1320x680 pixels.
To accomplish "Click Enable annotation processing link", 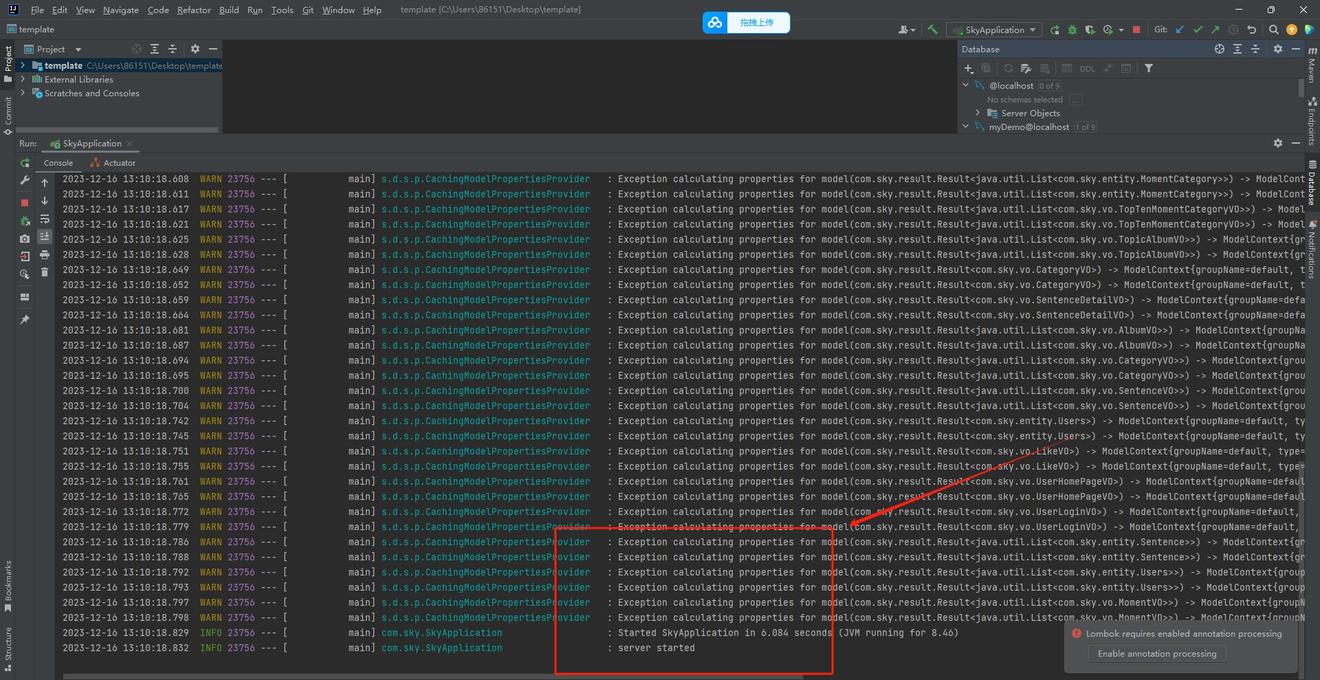I will [x=1157, y=654].
